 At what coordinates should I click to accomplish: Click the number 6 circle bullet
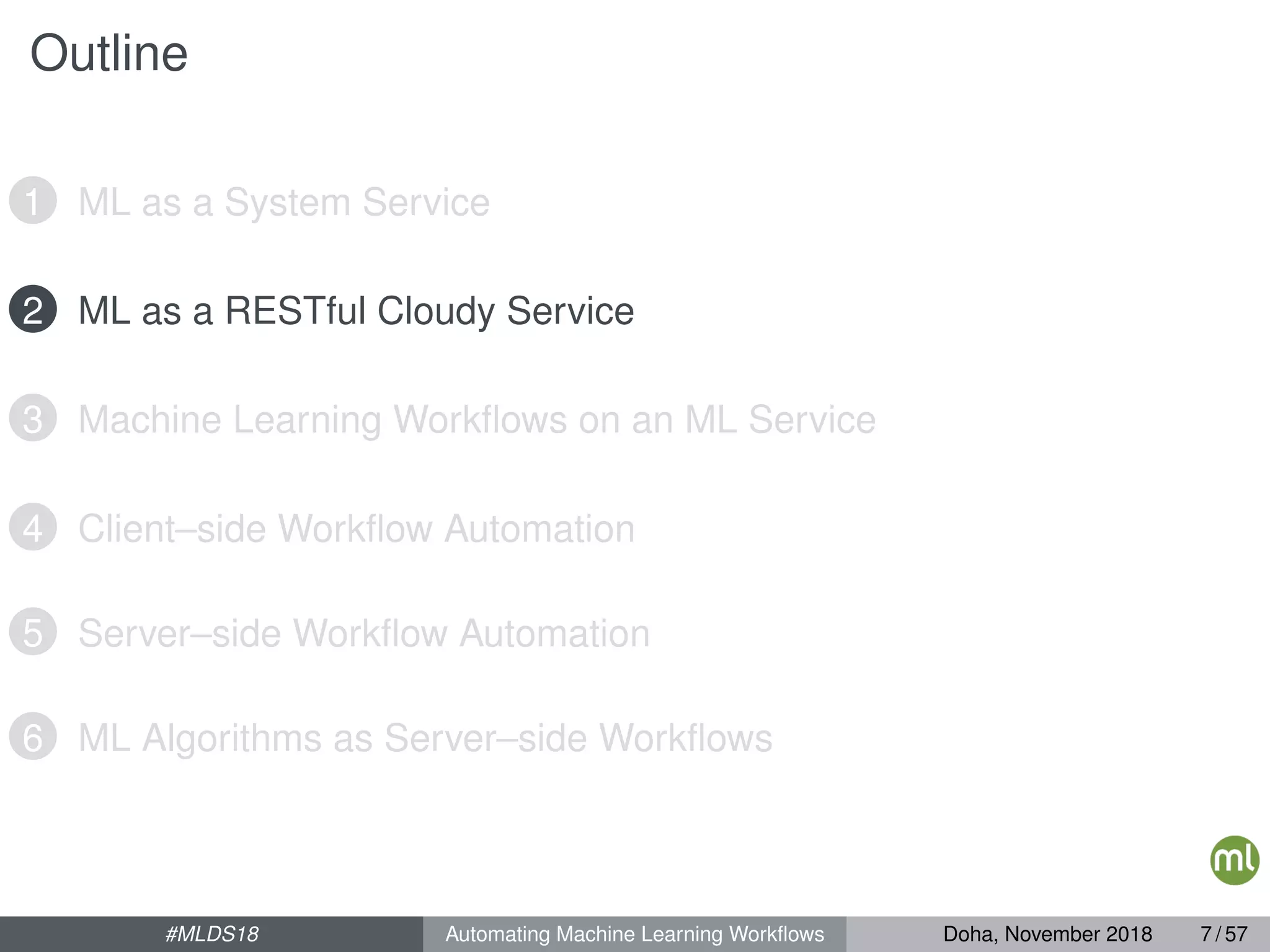coord(33,736)
